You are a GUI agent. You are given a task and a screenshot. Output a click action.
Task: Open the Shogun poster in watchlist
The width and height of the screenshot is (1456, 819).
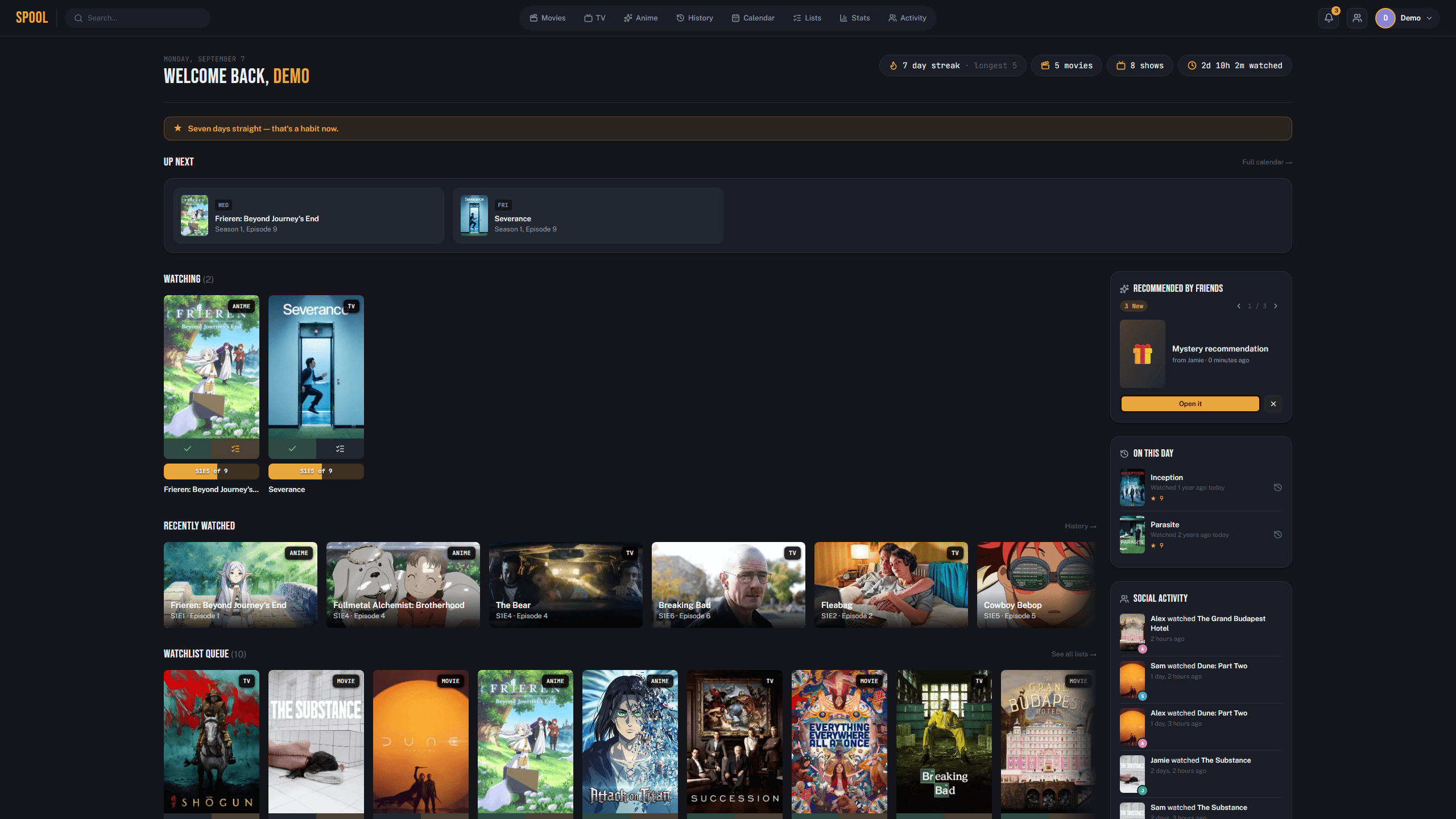coord(212,742)
